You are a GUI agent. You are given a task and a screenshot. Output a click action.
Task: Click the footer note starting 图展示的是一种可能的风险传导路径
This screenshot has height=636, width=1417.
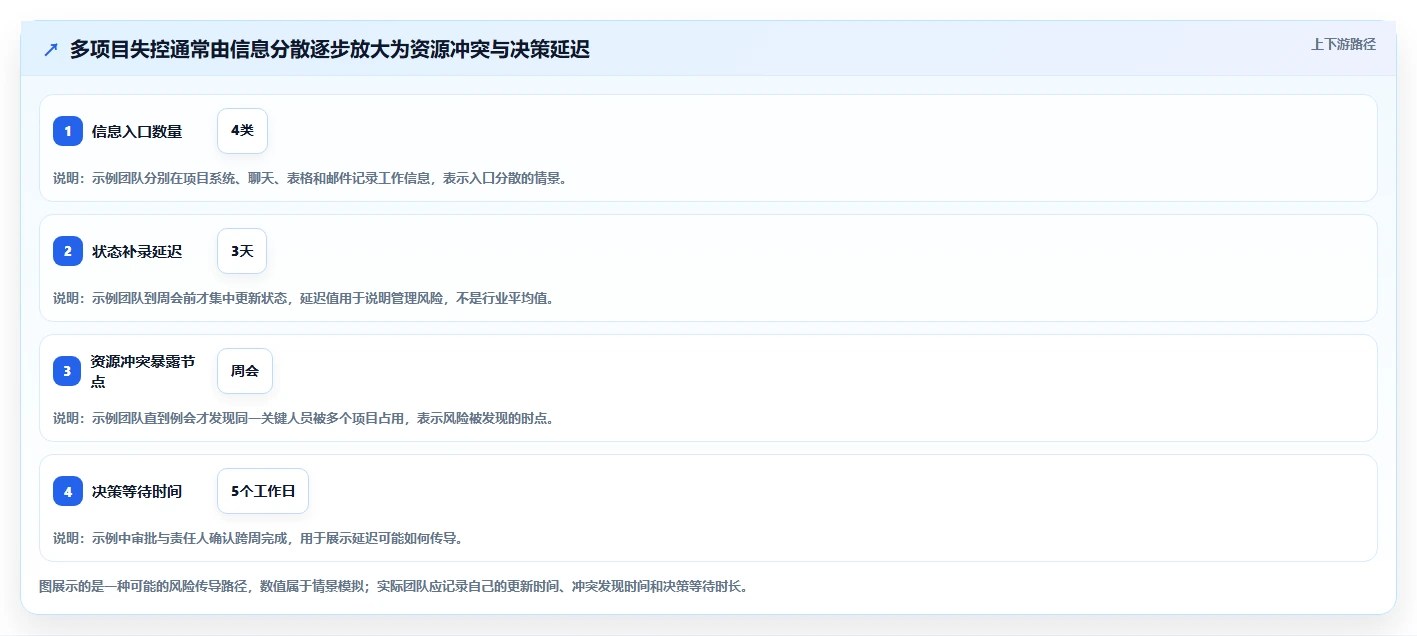[x=393, y=586]
